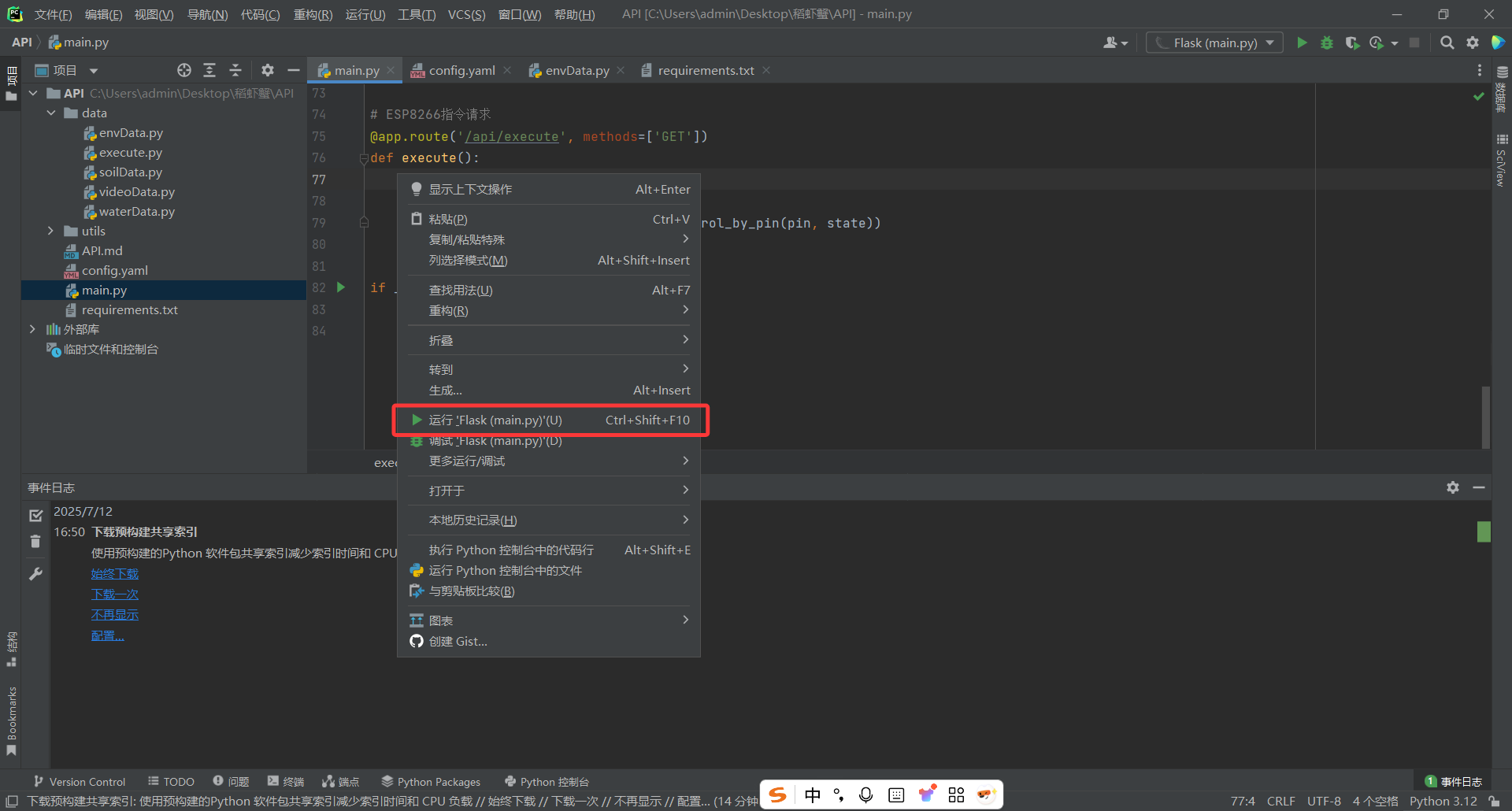The height and width of the screenshot is (811, 1512).
Task: Collapse the data folder
Action: [51, 113]
